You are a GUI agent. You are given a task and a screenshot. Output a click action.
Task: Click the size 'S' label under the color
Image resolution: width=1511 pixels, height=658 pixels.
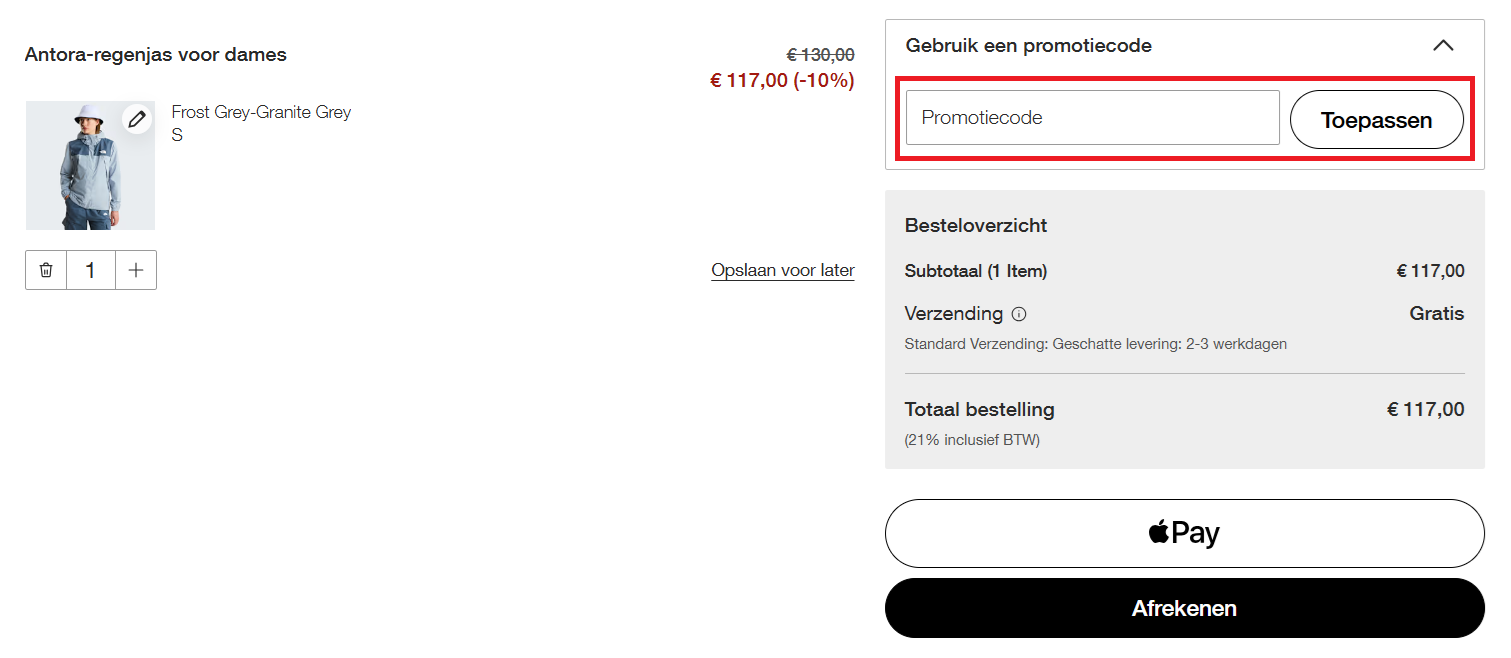tap(177, 135)
